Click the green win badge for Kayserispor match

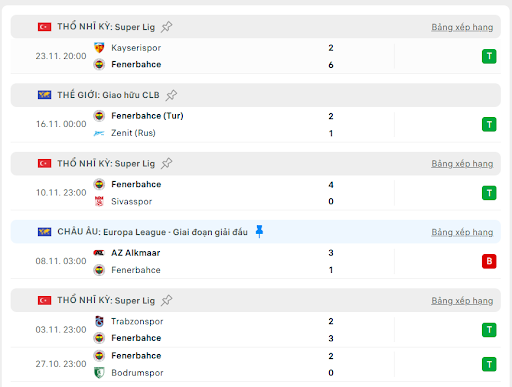coord(489,56)
